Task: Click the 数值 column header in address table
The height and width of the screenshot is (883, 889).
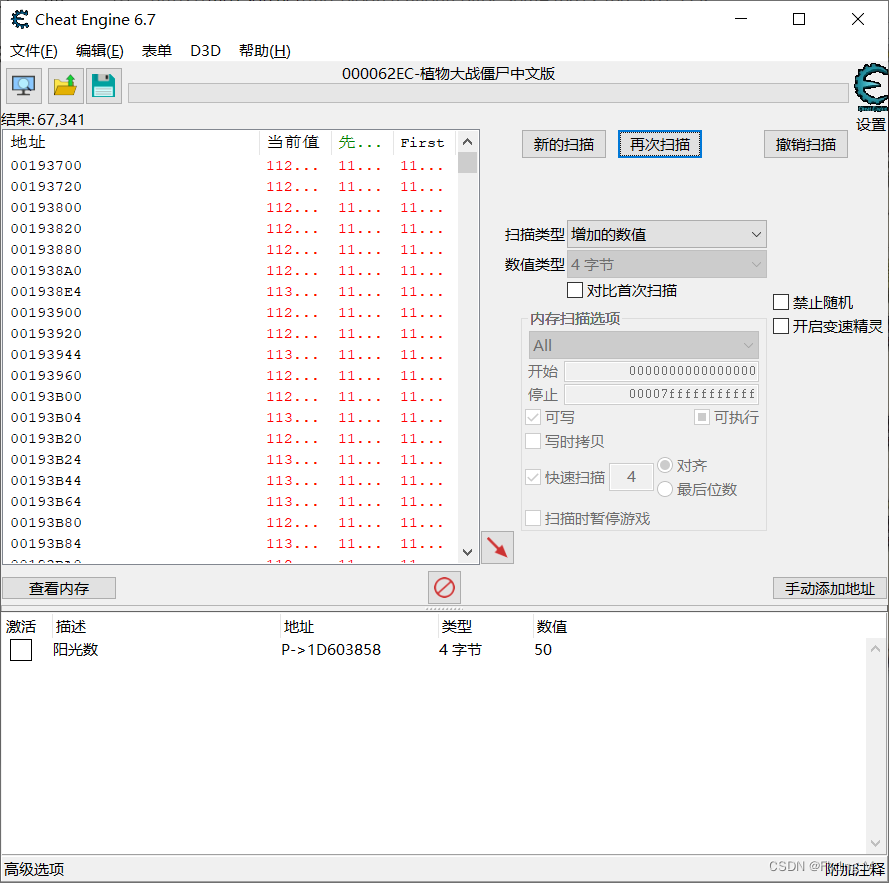Action: point(552,626)
